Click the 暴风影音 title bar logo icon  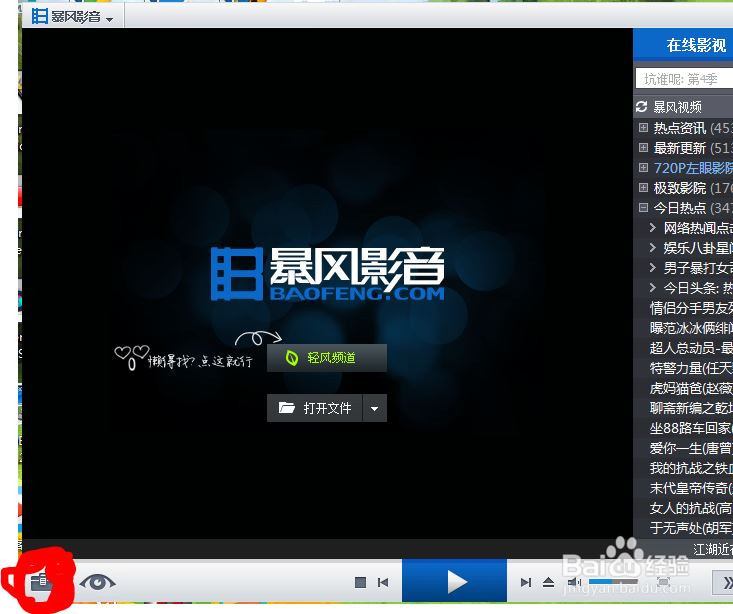pyautogui.click(x=40, y=16)
